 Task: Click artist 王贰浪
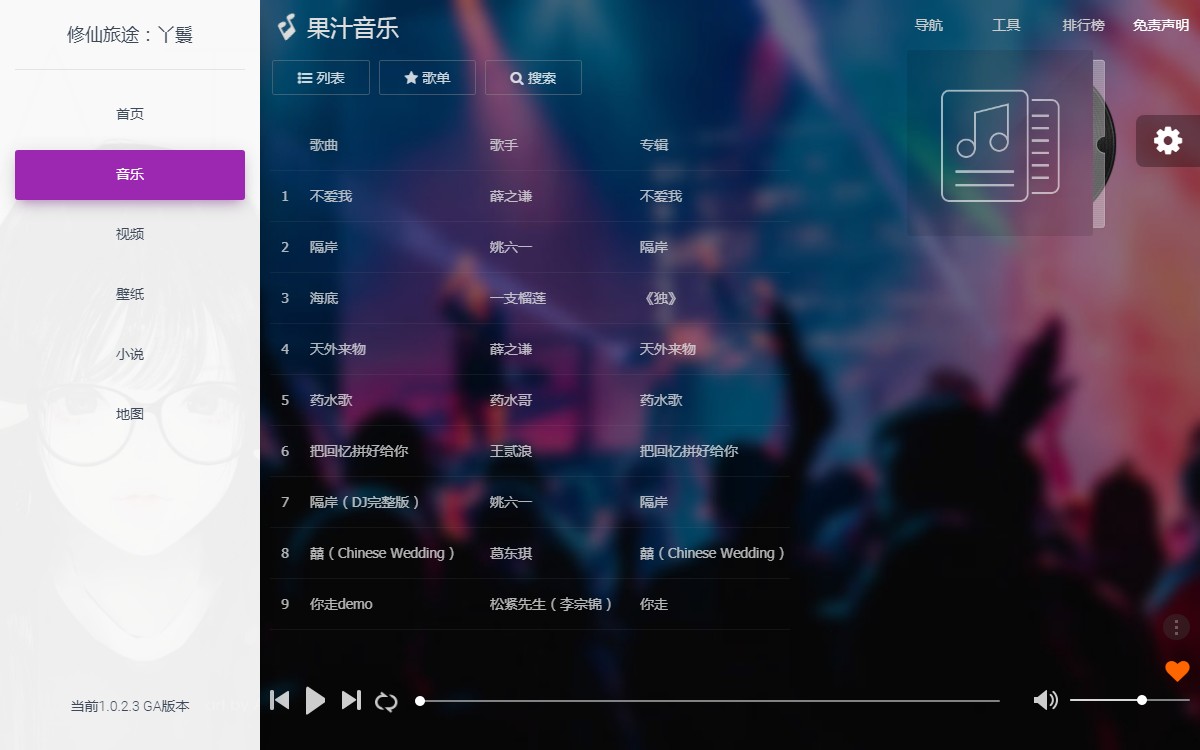pos(511,451)
